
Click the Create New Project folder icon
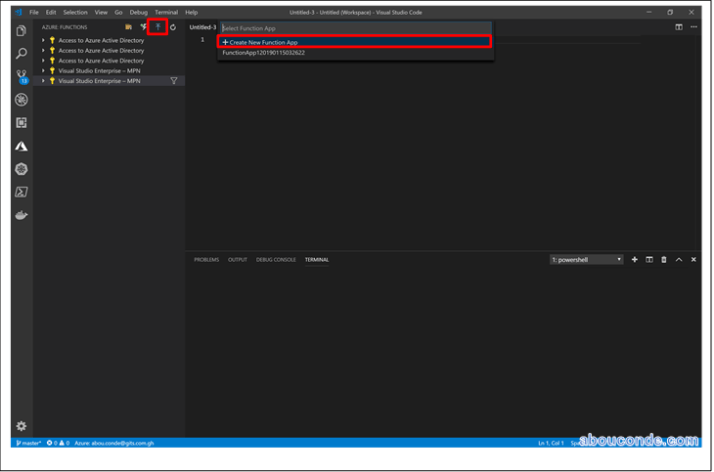pyautogui.click(x=128, y=27)
